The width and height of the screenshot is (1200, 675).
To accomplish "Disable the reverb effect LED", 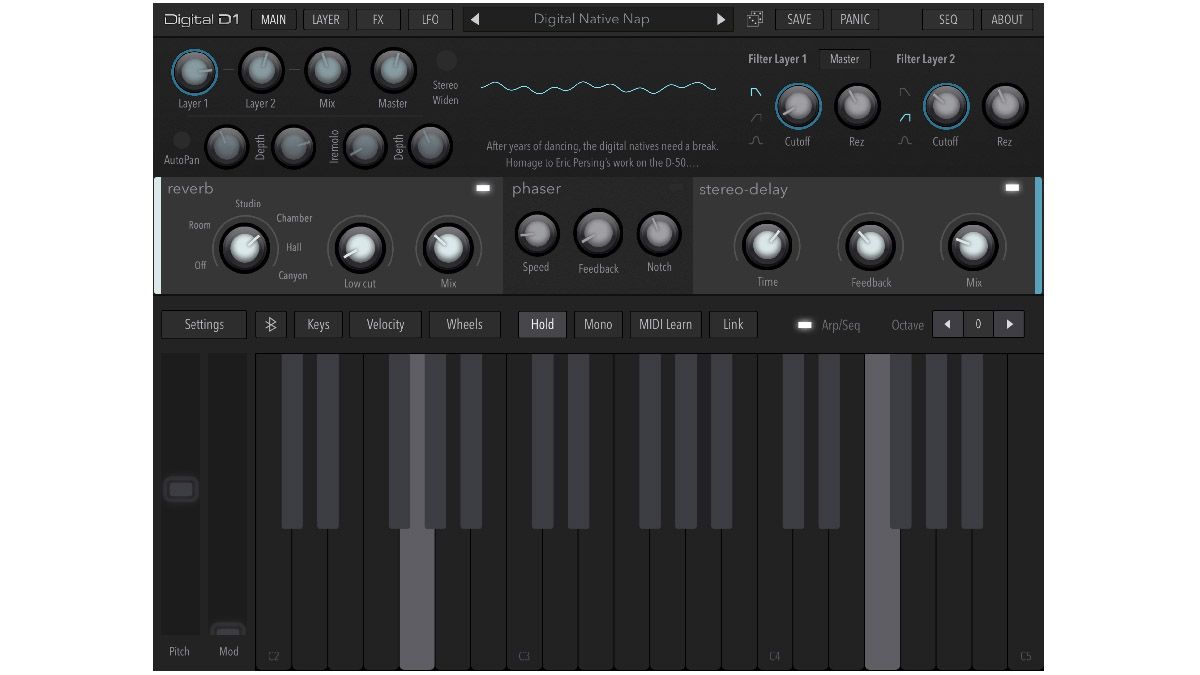I will click(x=483, y=188).
